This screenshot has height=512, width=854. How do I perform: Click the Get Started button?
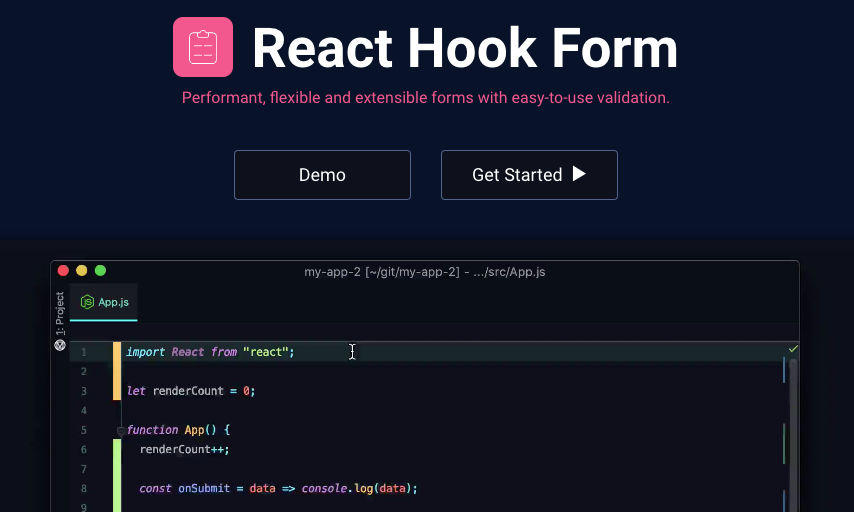[x=529, y=175]
